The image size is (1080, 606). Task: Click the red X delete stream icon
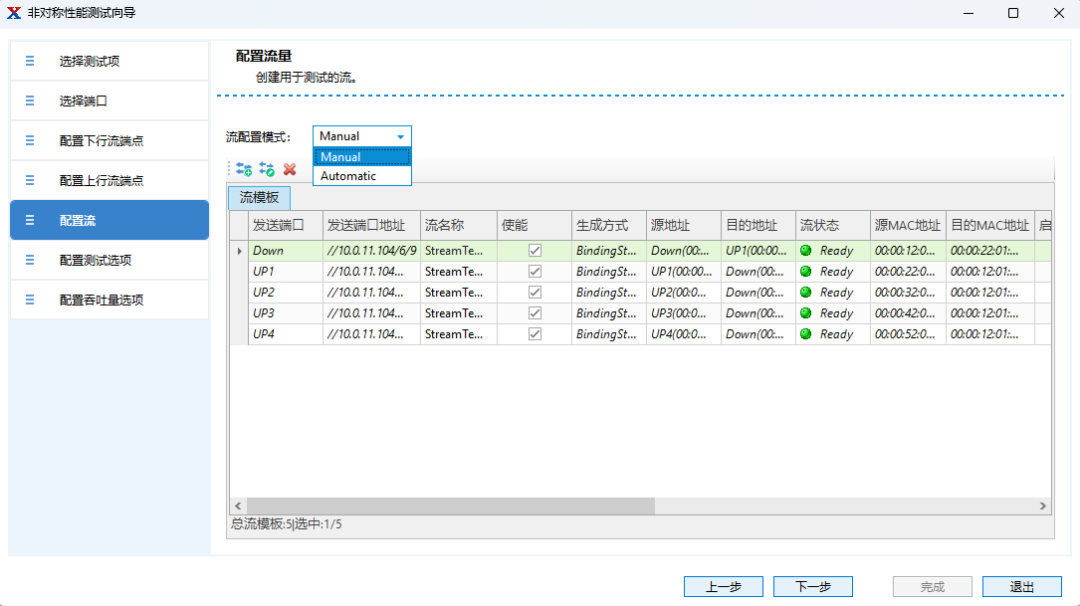click(x=290, y=170)
